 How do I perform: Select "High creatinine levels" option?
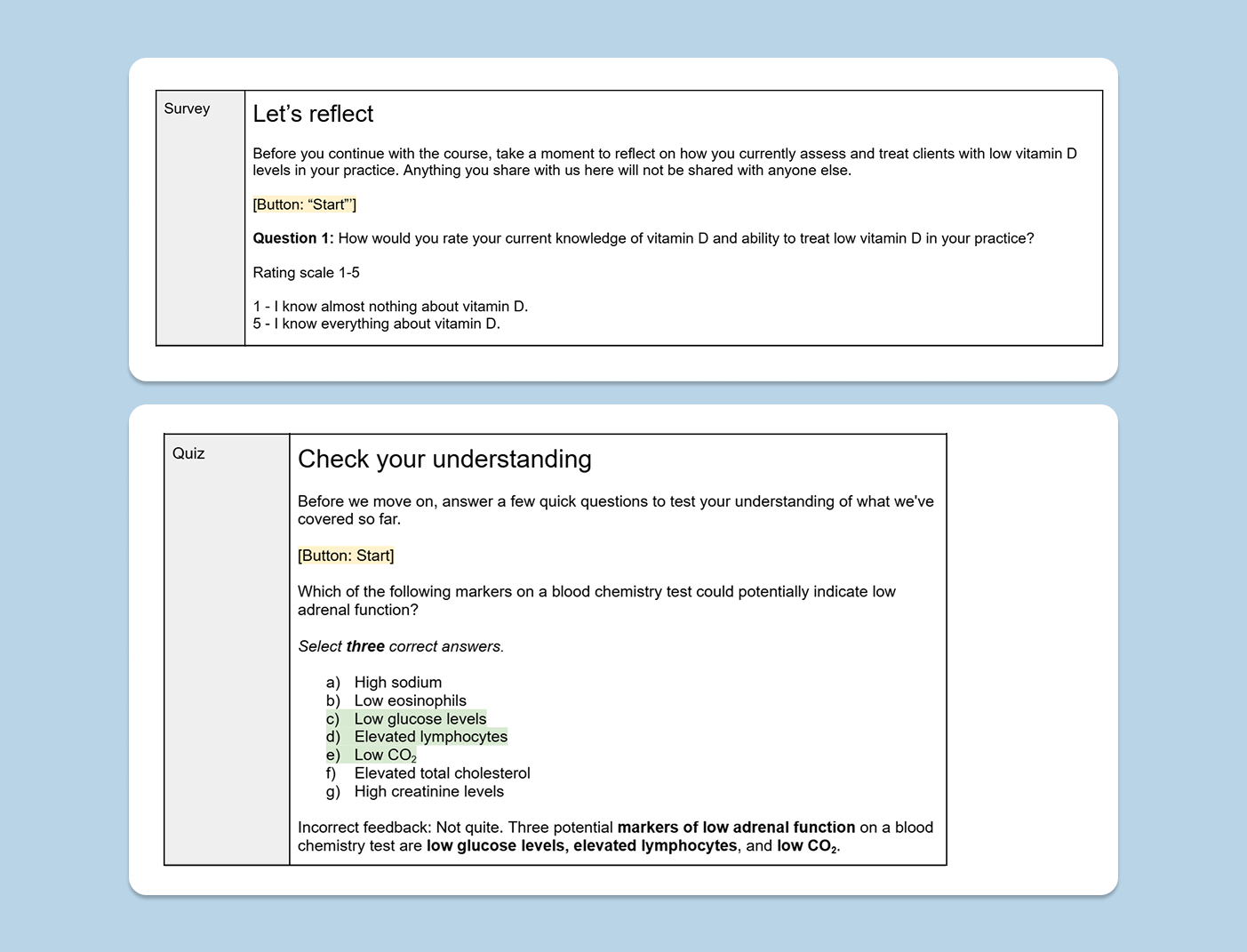(x=428, y=792)
